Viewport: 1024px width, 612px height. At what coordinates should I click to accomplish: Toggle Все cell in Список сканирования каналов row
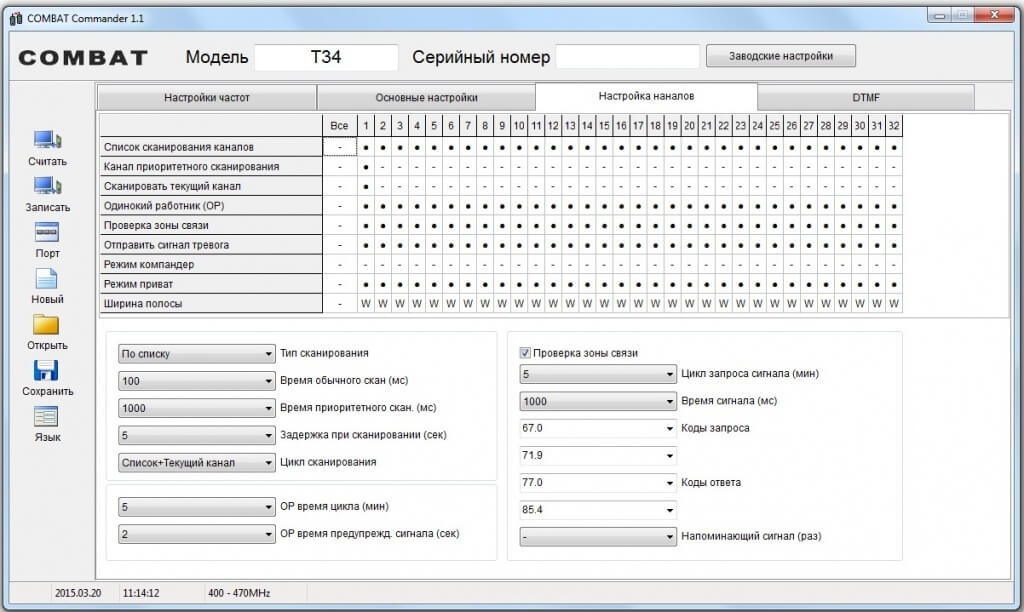pos(340,147)
